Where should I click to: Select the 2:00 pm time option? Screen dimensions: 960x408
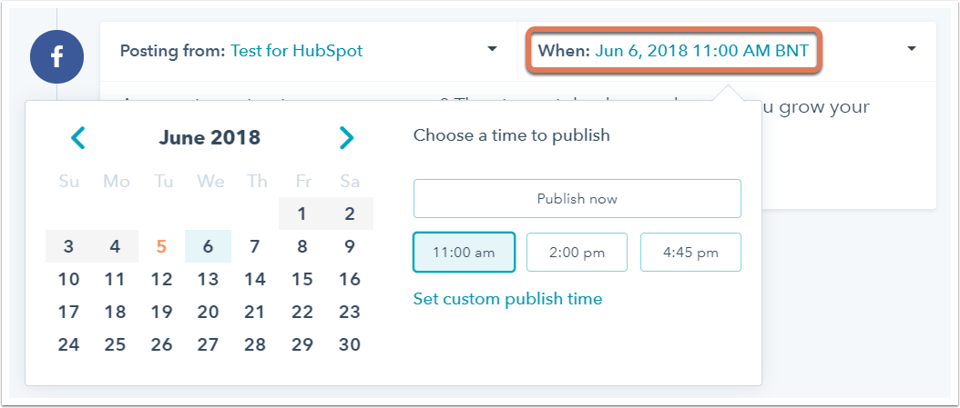click(577, 252)
